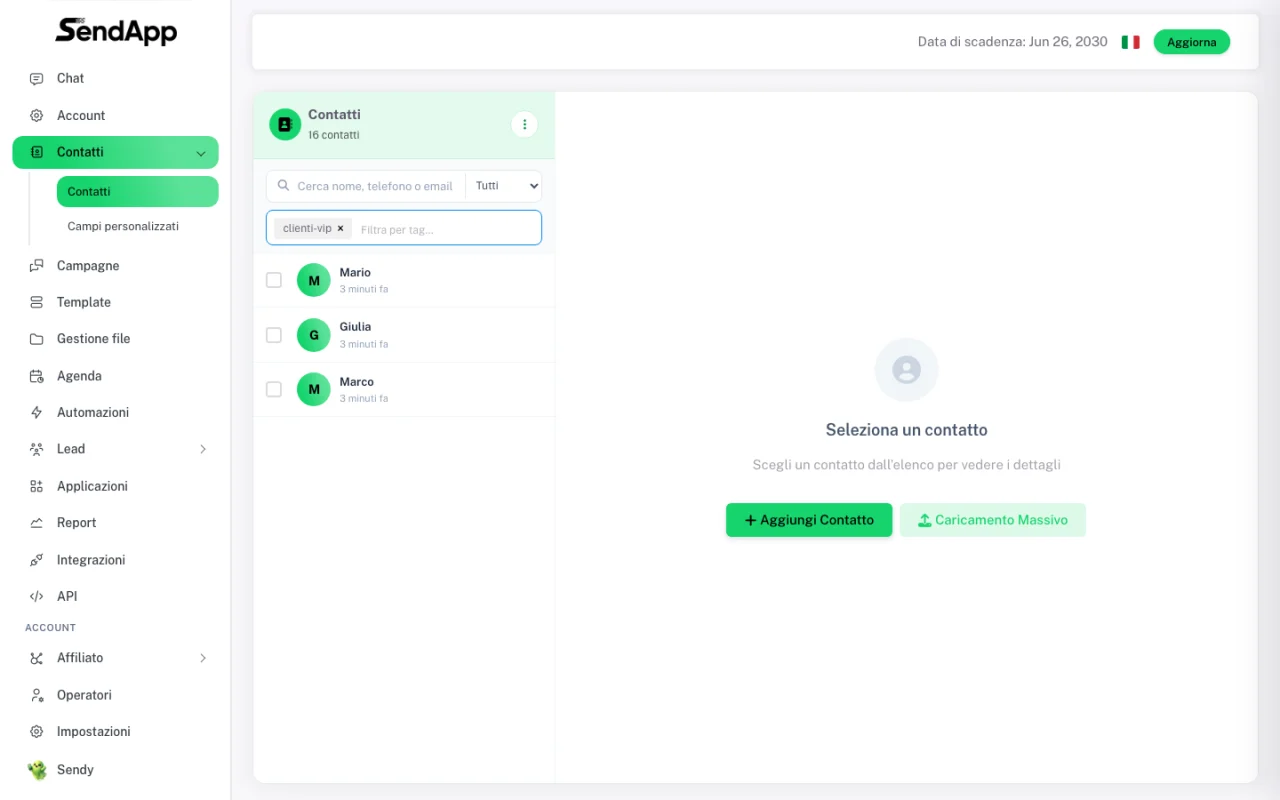Remove the clienti-vip tag filter
Viewport: 1280px width, 800px height.
pyautogui.click(x=340, y=228)
